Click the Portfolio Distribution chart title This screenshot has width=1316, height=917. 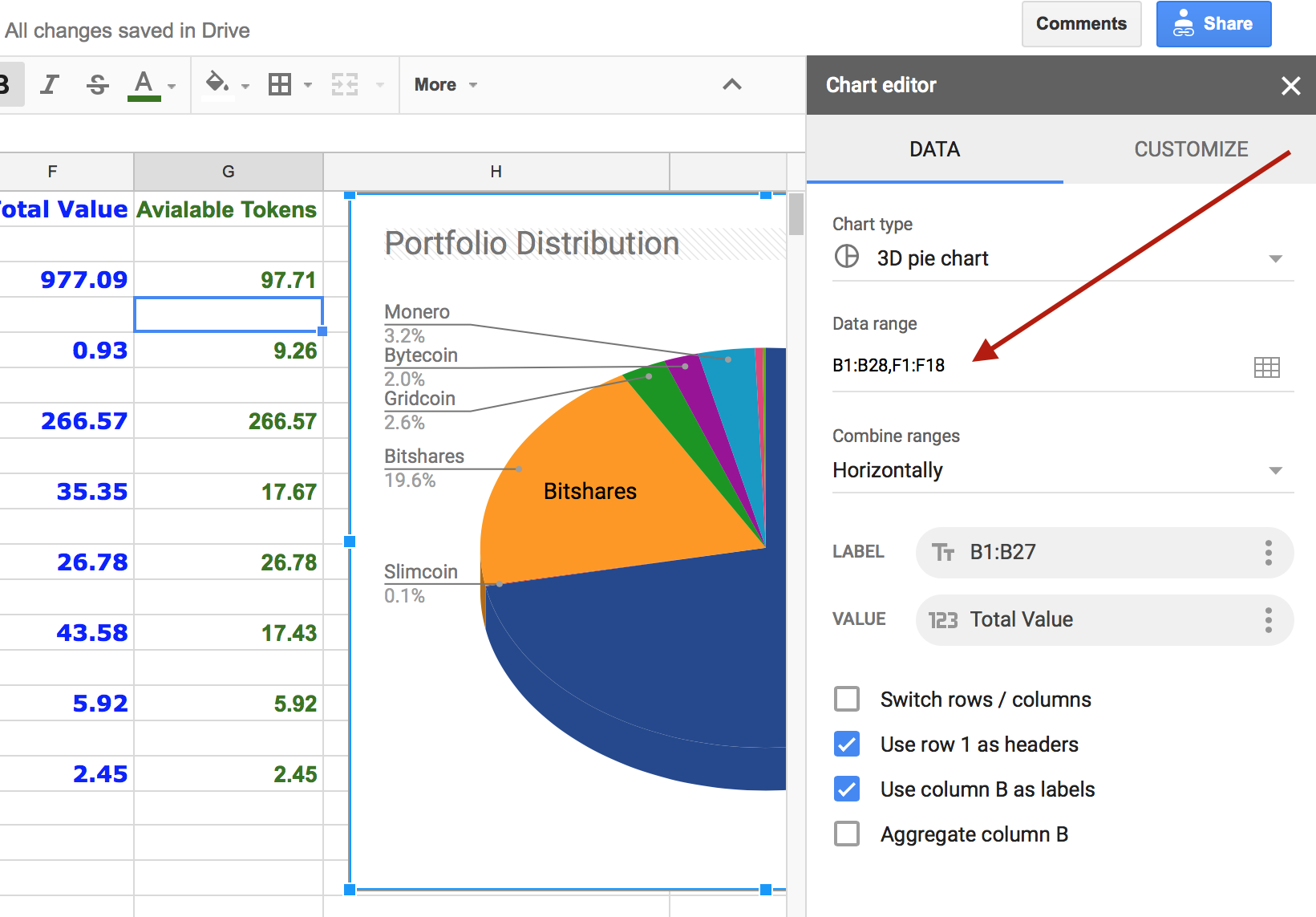click(532, 243)
